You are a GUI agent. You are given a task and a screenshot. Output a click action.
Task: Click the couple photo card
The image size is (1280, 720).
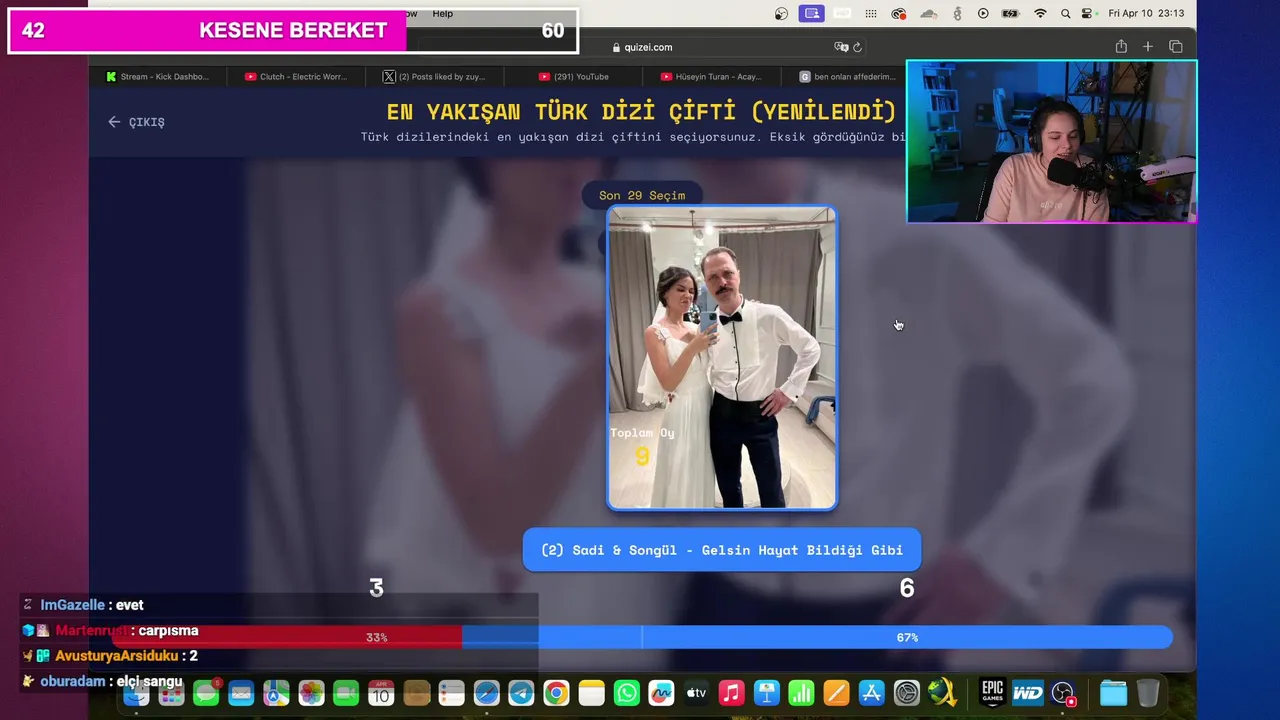(722, 358)
